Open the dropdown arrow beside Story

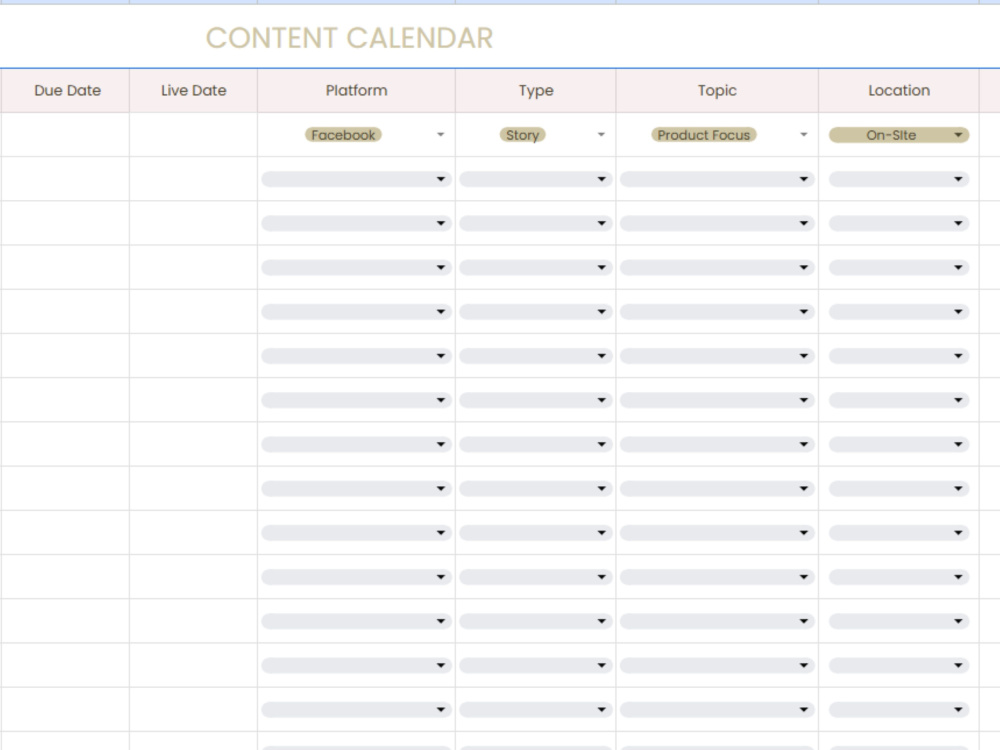pos(601,135)
